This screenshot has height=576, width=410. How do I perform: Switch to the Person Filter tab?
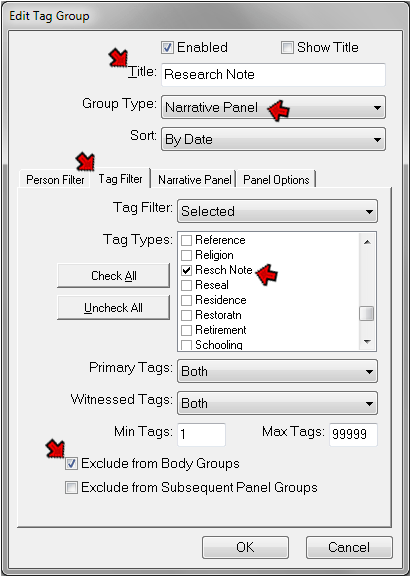[x=55, y=180]
